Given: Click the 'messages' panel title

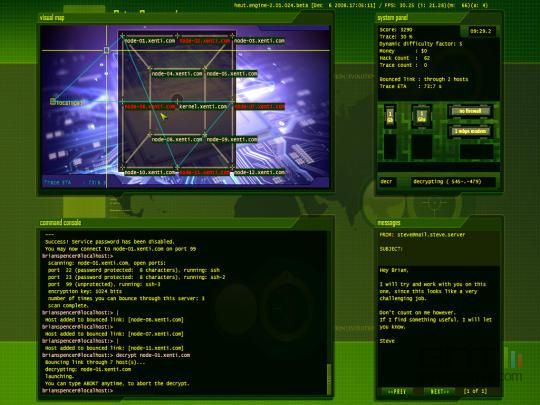Looking at the screenshot, I should pyautogui.click(x=389, y=222).
